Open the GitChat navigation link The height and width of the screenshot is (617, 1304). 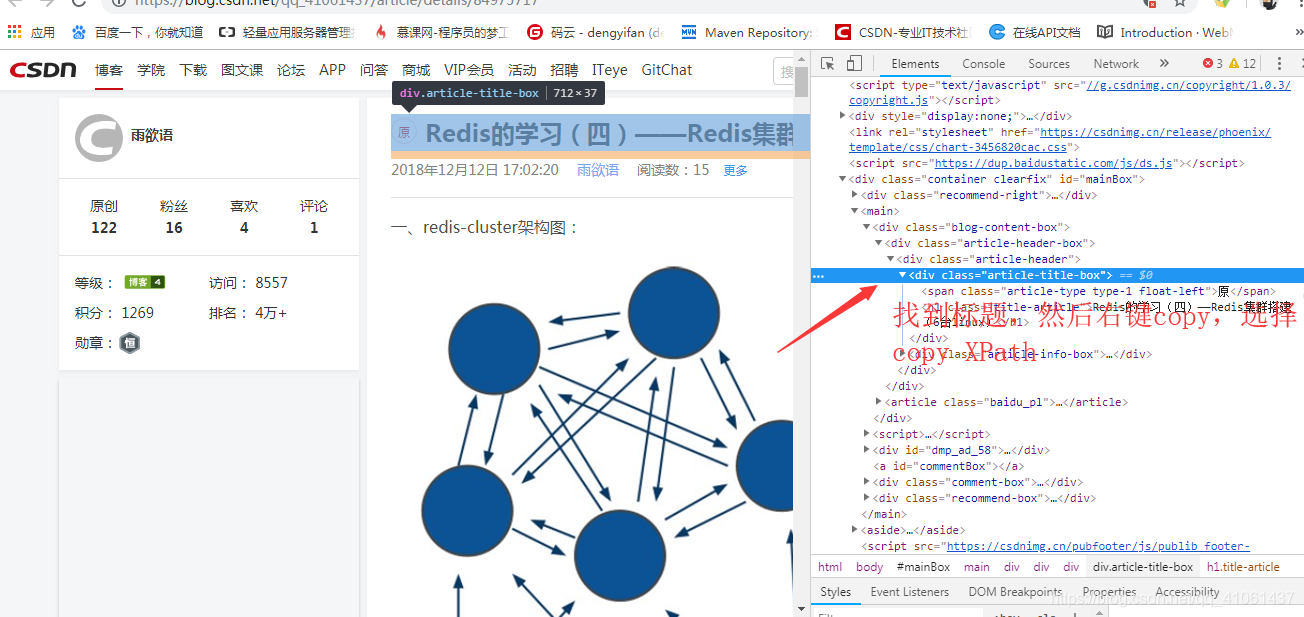[666, 69]
